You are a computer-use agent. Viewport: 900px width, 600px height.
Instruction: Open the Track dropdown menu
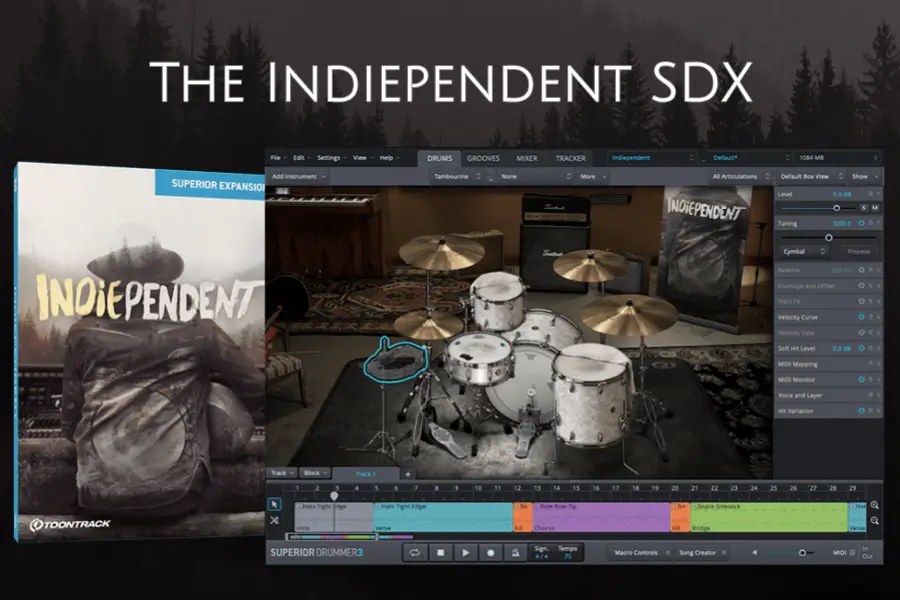point(282,473)
